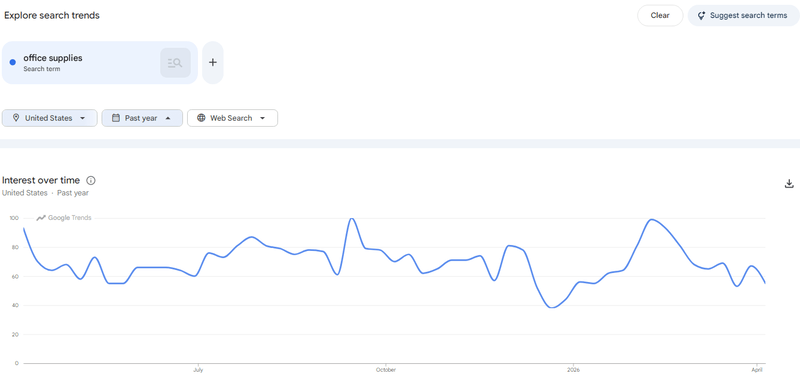Click the calendar icon on Past year

click(x=116, y=118)
